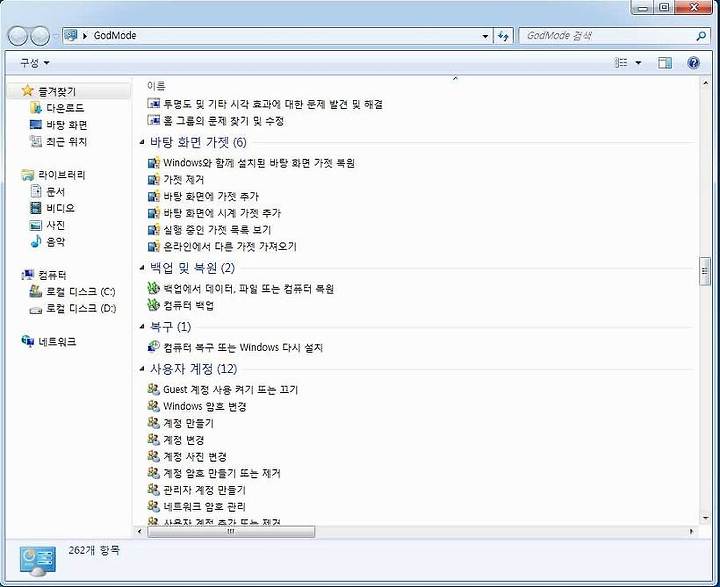Click the user icon beside 계정 만들기
The height and width of the screenshot is (587, 720).
coord(153,422)
